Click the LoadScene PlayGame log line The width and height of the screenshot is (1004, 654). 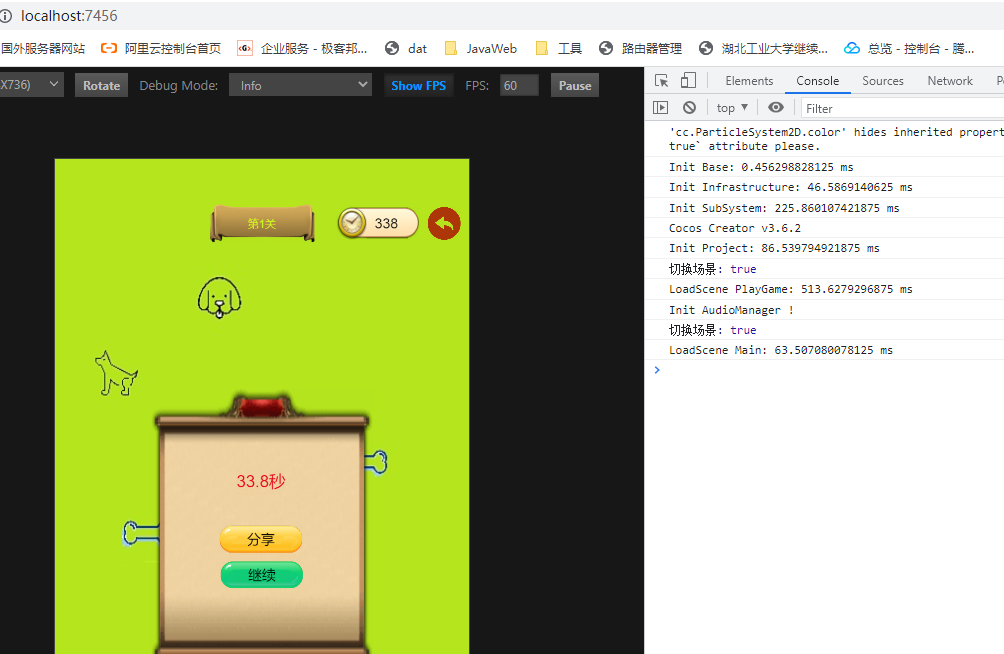[791, 289]
